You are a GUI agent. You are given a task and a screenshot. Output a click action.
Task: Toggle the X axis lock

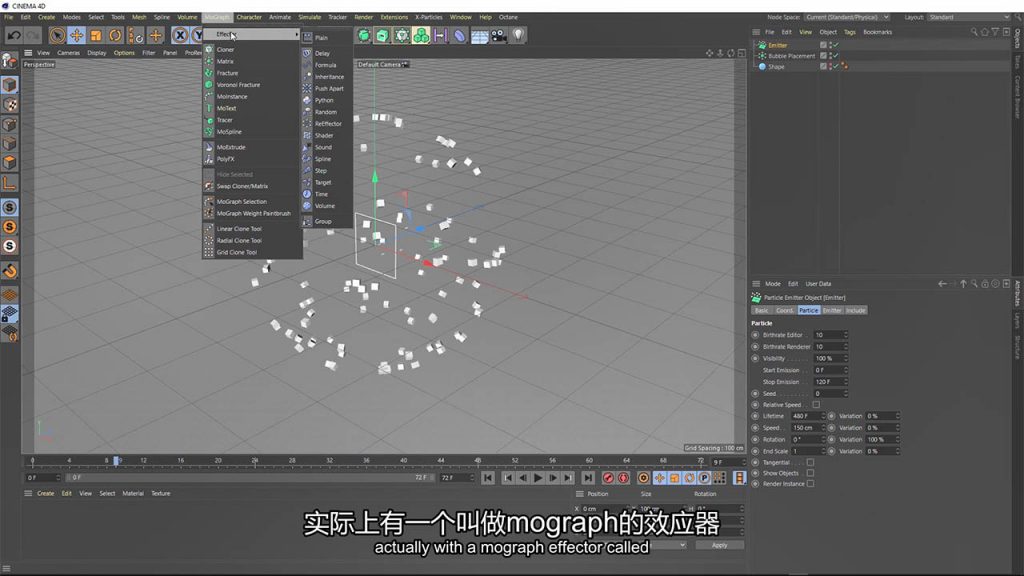point(180,35)
